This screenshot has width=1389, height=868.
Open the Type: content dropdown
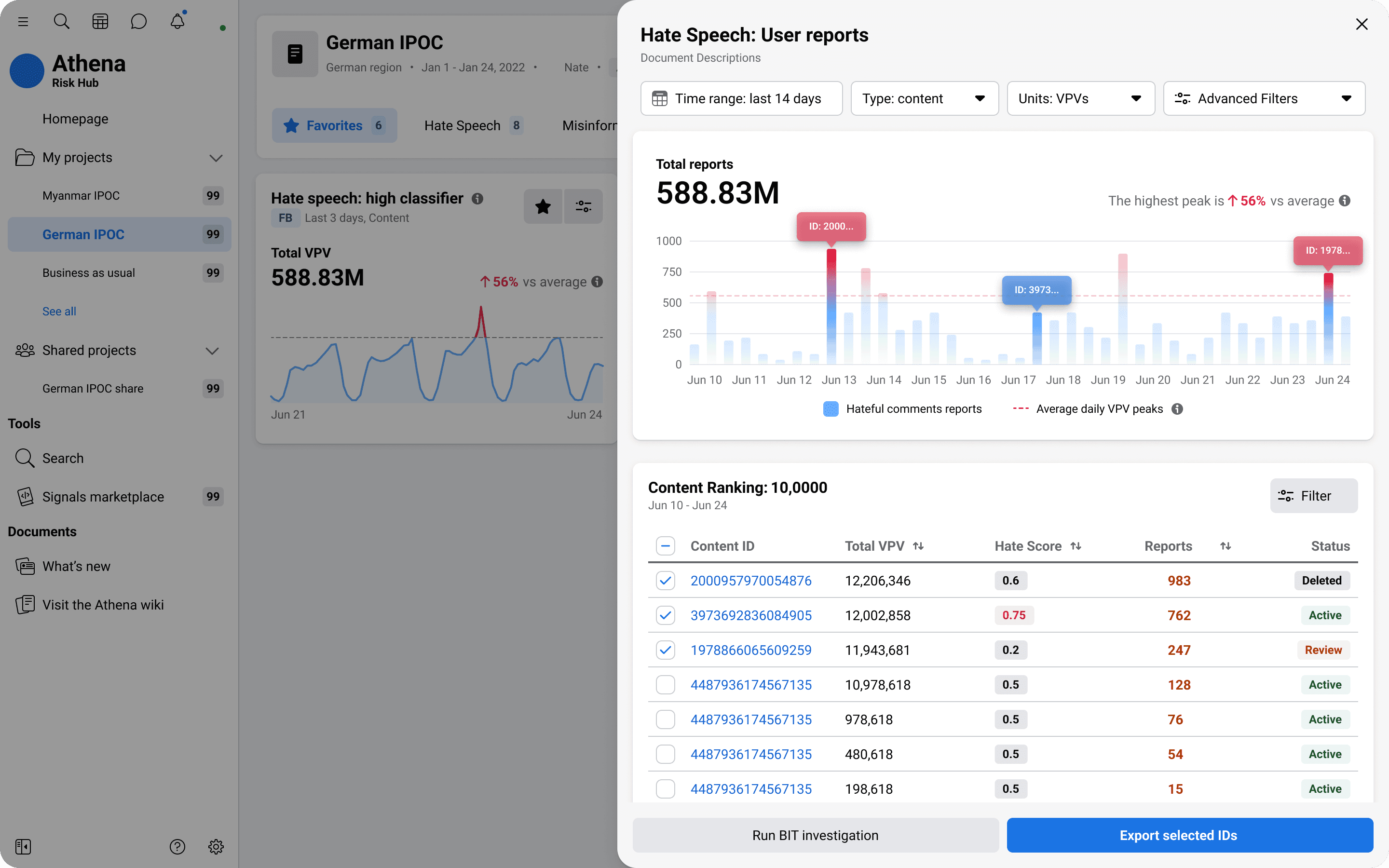(x=924, y=99)
